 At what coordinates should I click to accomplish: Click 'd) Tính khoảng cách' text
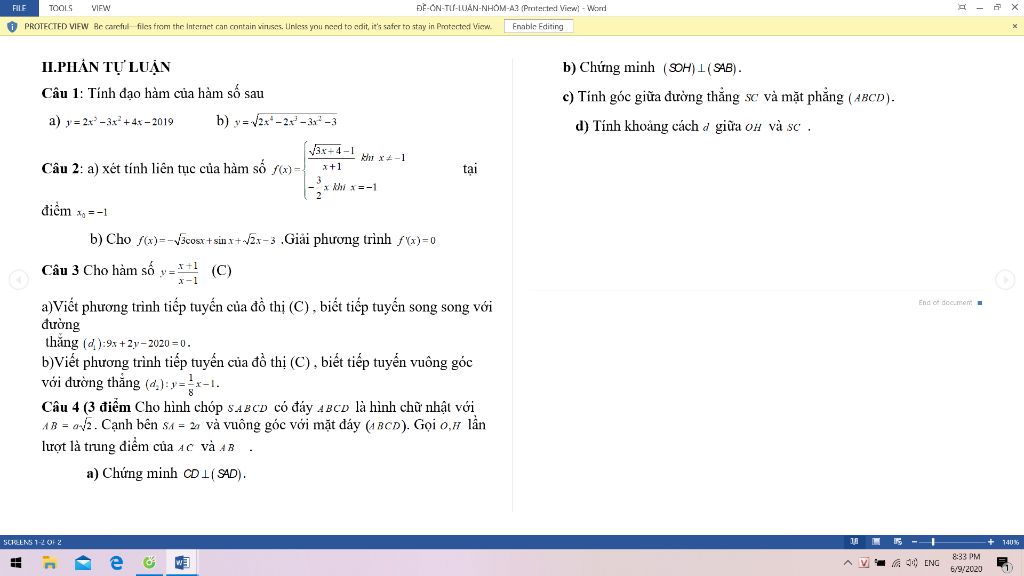pyautogui.click(x=637, y=126)
